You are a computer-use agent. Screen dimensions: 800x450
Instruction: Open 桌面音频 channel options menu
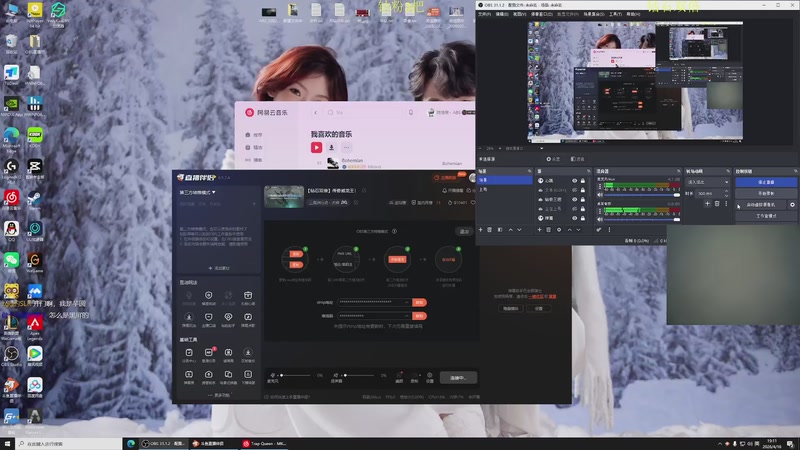point(599,211)
